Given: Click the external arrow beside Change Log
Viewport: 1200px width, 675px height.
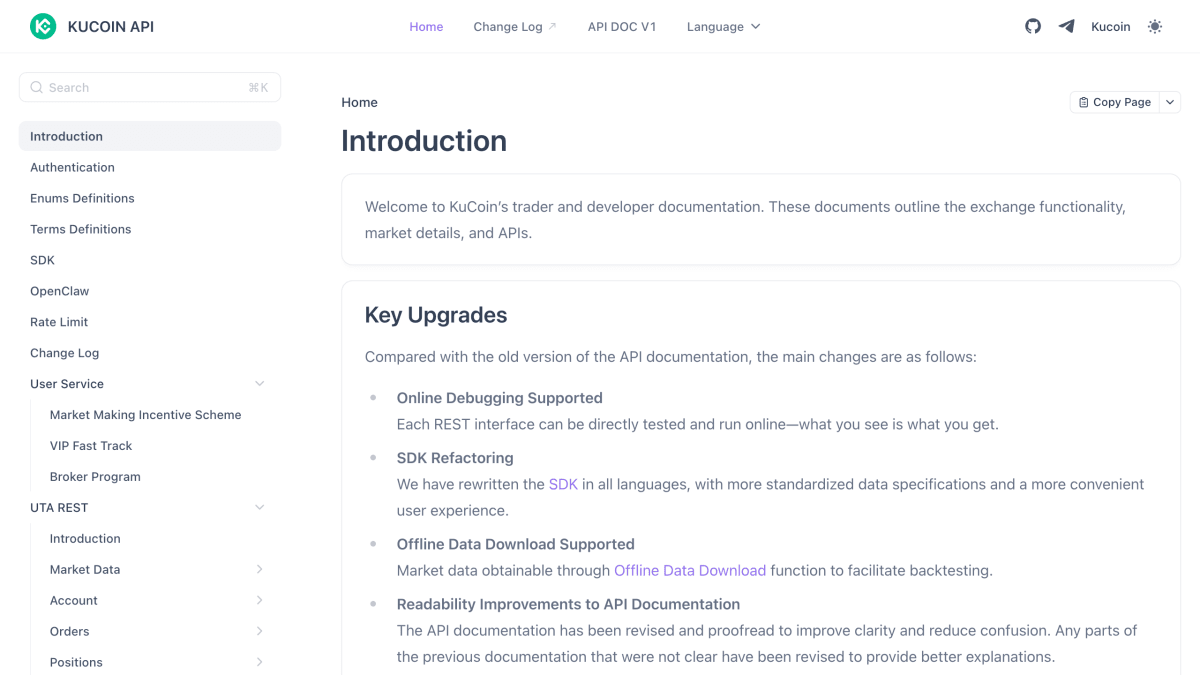Looking at the screenshot, I should [553, 27].
